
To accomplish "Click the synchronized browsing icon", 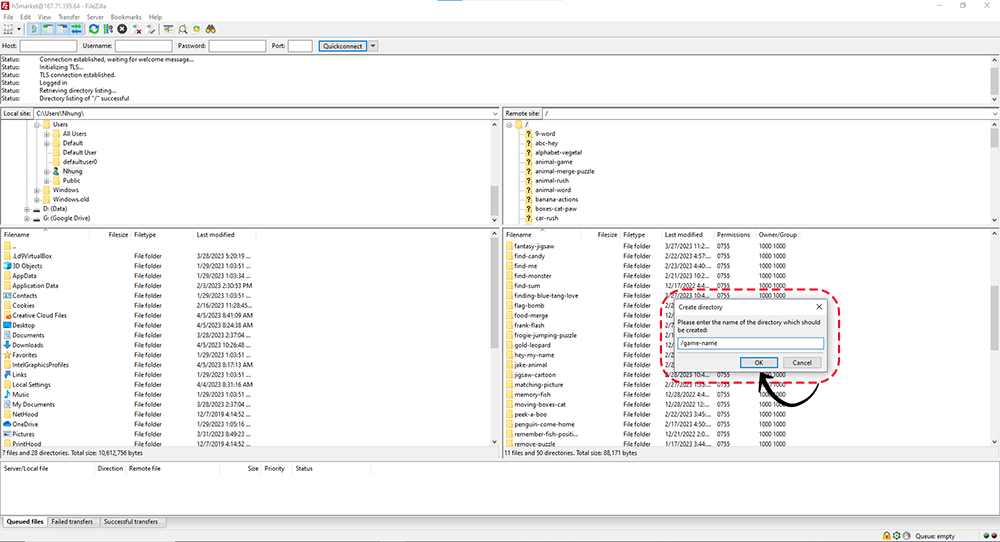I will (x=197, y=29).
